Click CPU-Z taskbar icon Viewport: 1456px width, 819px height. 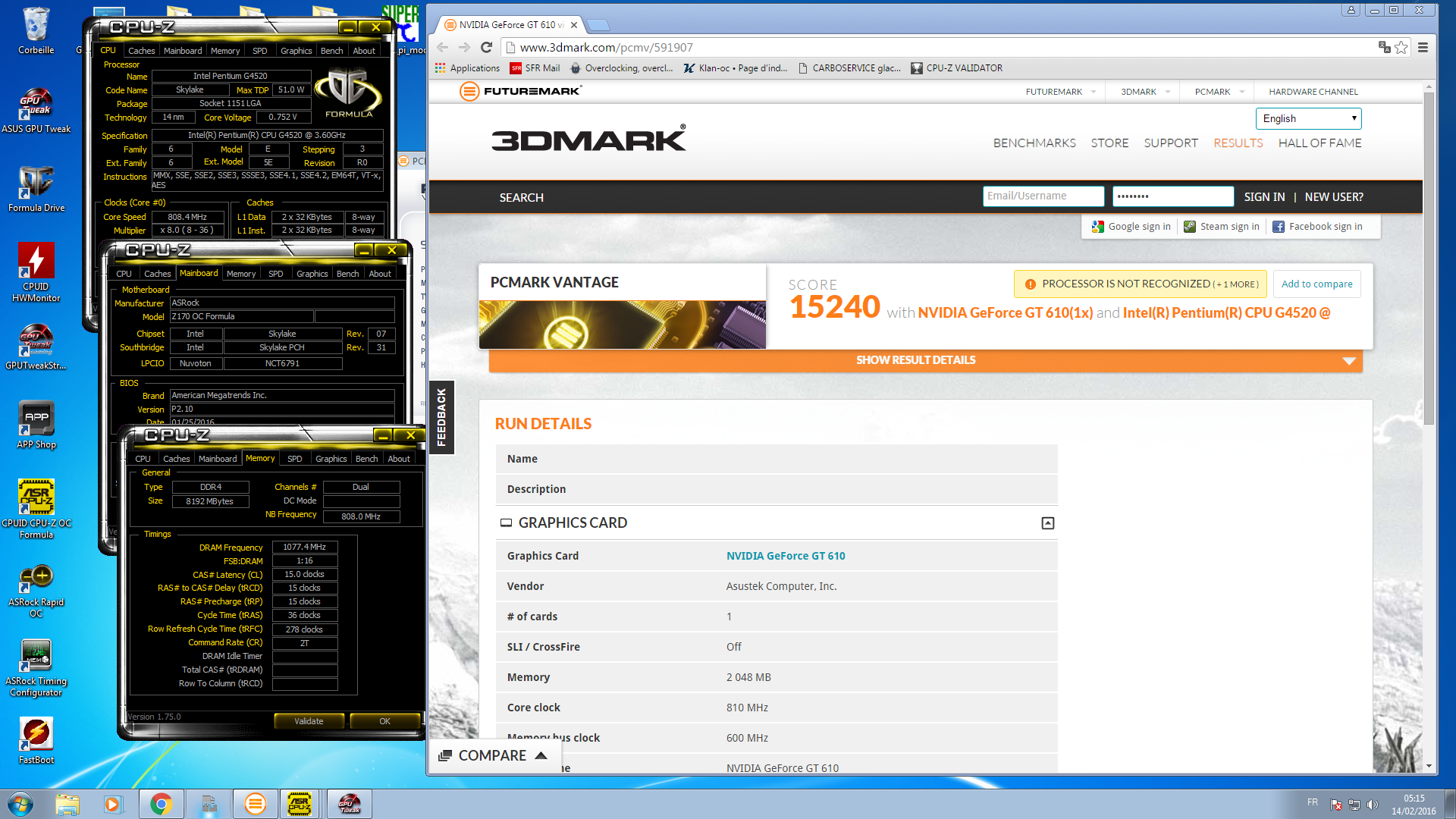(x=300, y=804)
